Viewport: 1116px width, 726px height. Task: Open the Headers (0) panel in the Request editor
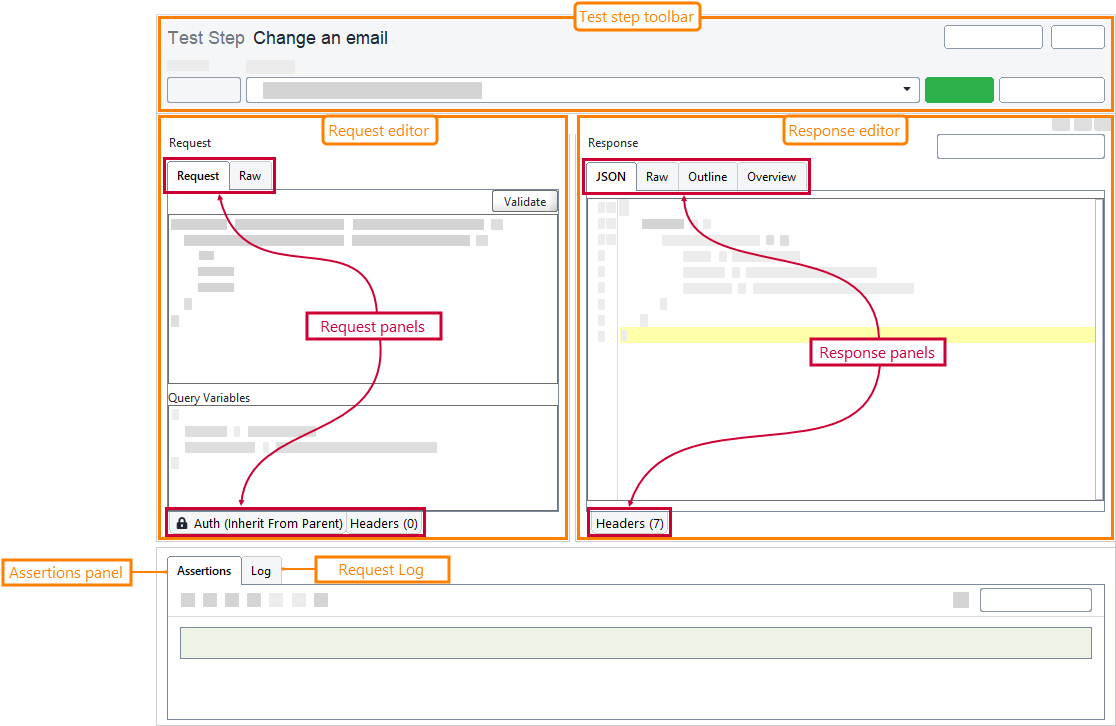point(384,522)
